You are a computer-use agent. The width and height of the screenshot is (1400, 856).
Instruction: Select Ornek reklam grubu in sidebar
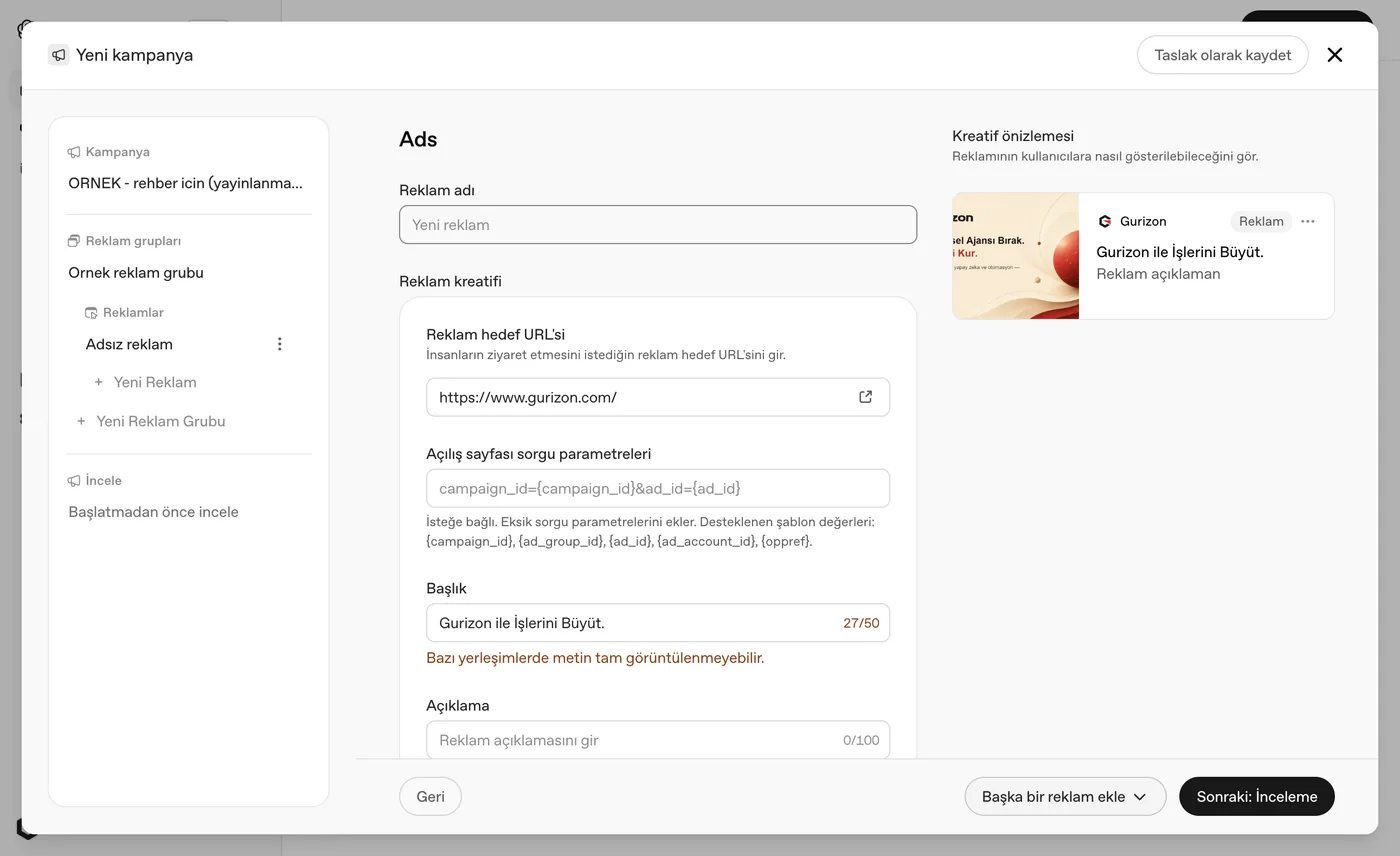[136, 273]
